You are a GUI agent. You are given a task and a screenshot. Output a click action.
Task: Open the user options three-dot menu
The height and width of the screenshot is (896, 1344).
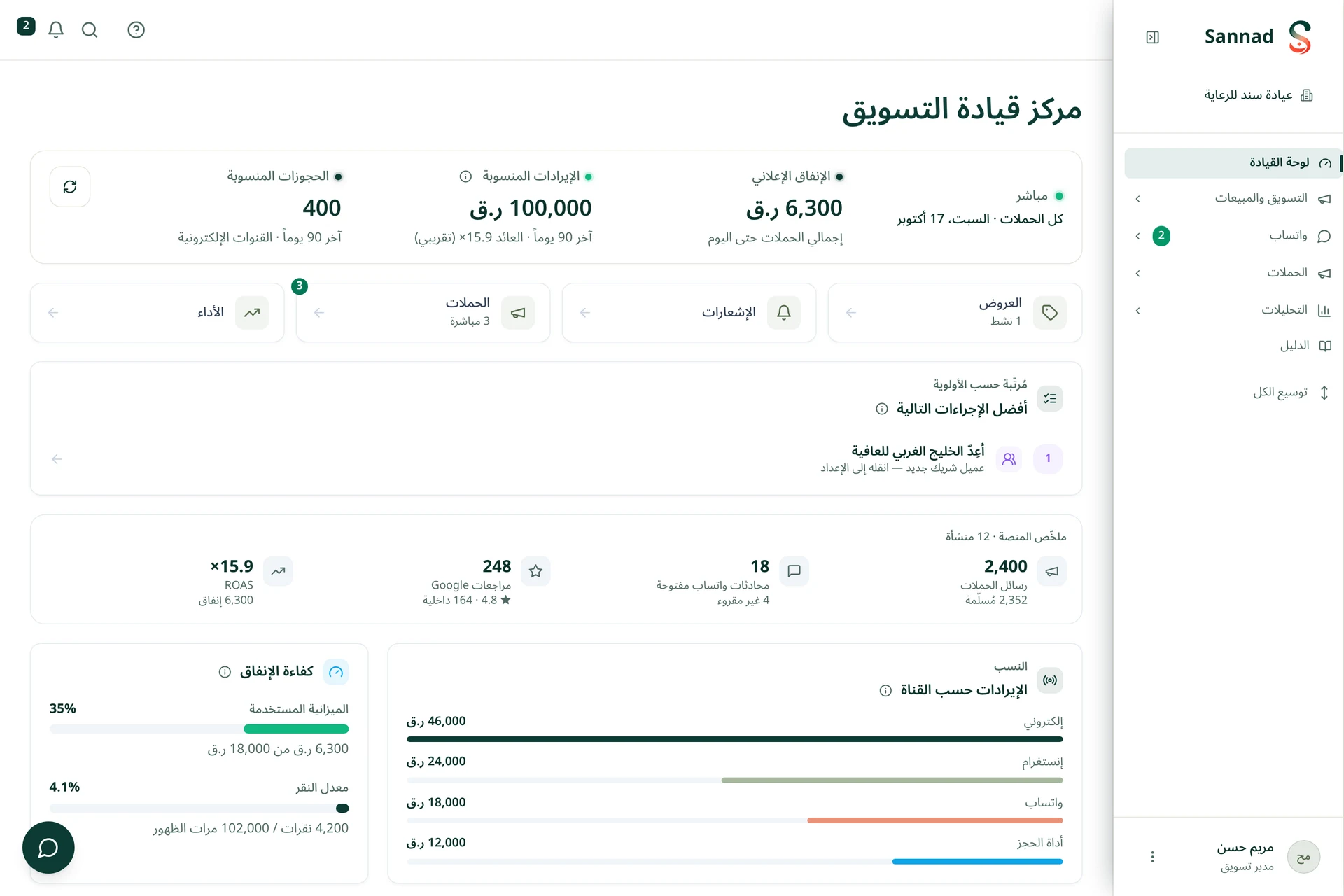[x=1152, y=856]
